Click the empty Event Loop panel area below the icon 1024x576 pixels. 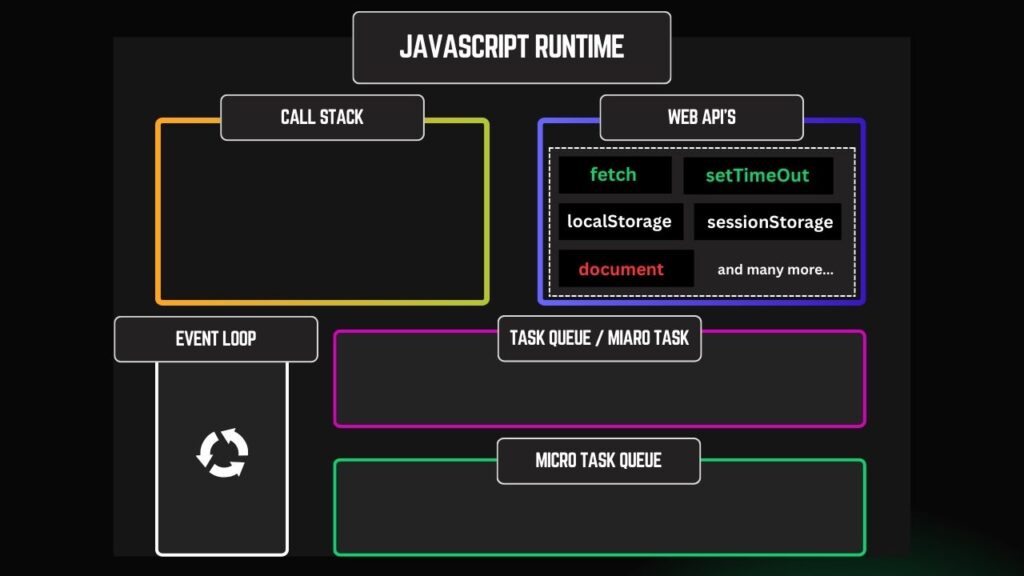click(222, 518)
